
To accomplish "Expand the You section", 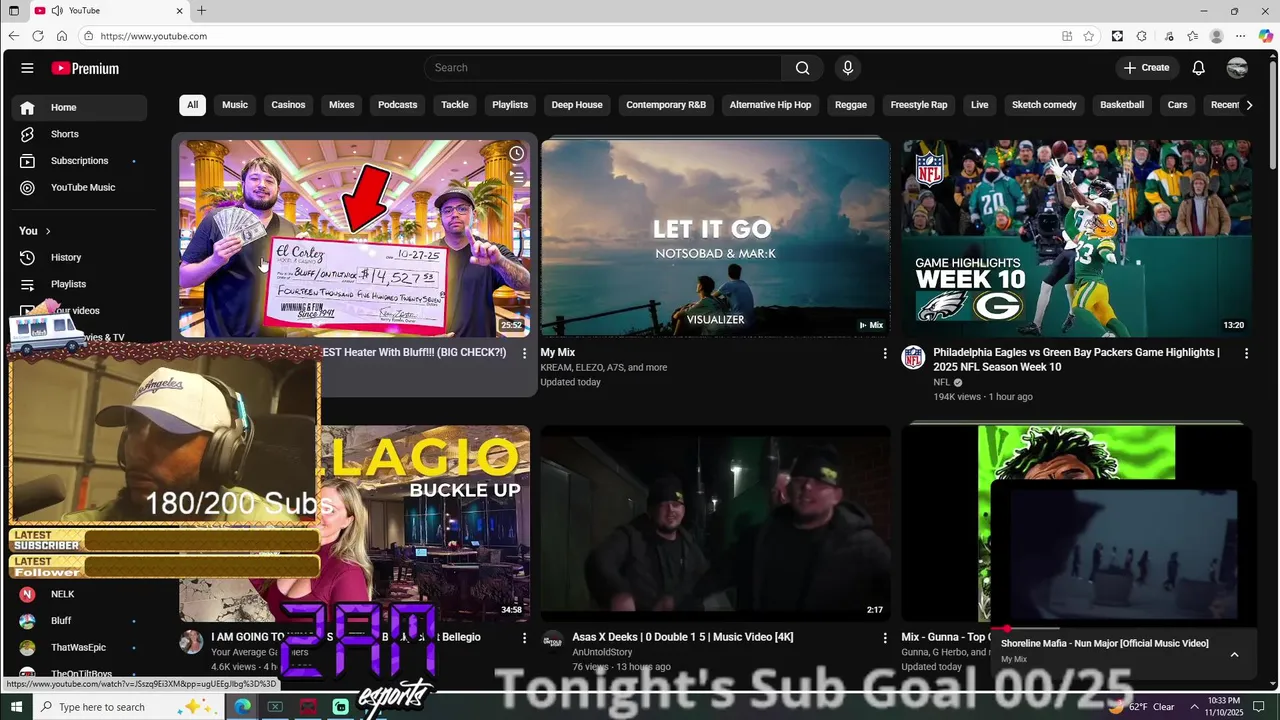I will click(35, 231).
